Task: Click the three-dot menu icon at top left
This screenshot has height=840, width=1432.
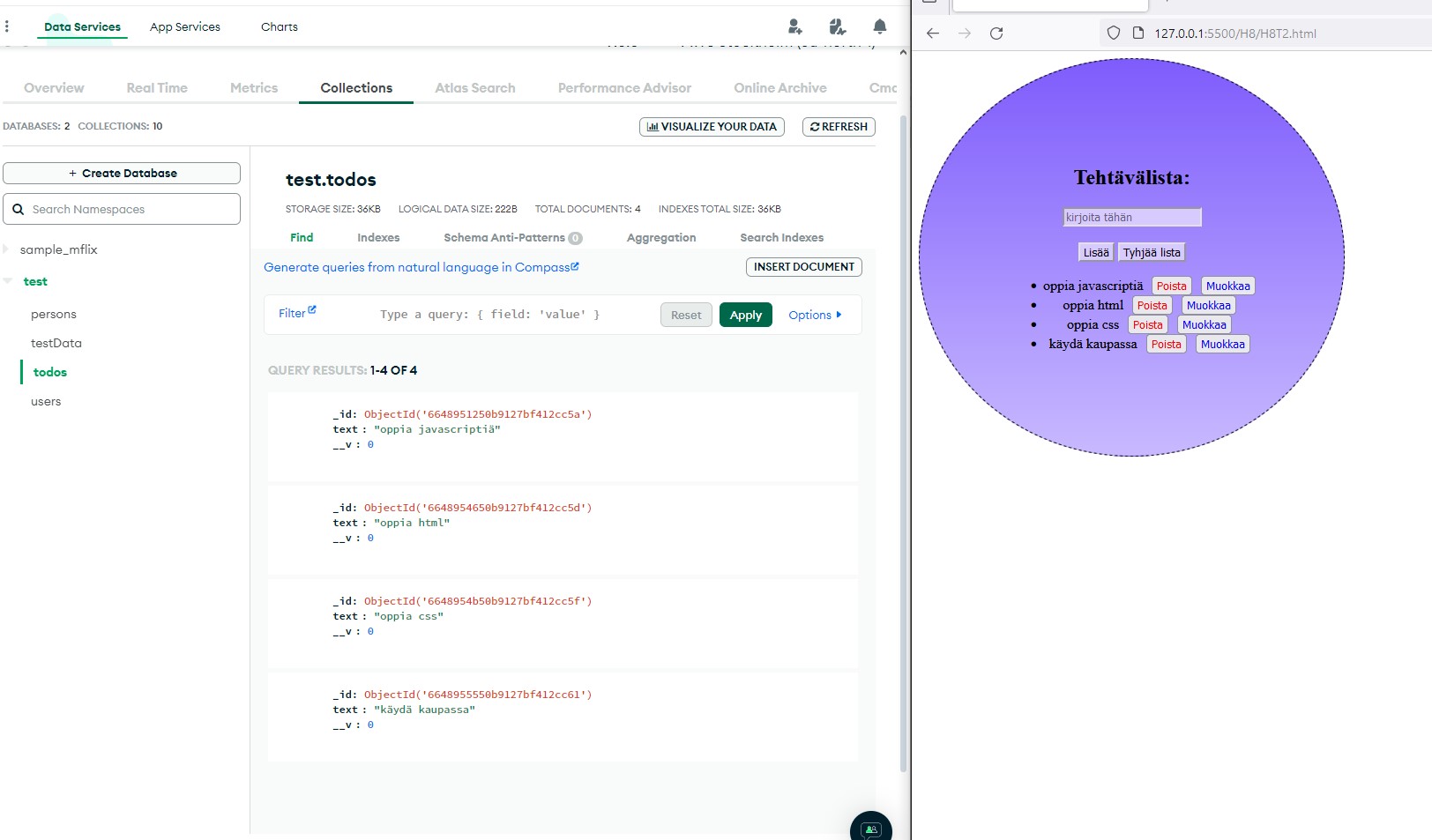Action: (x=7, y=26)
